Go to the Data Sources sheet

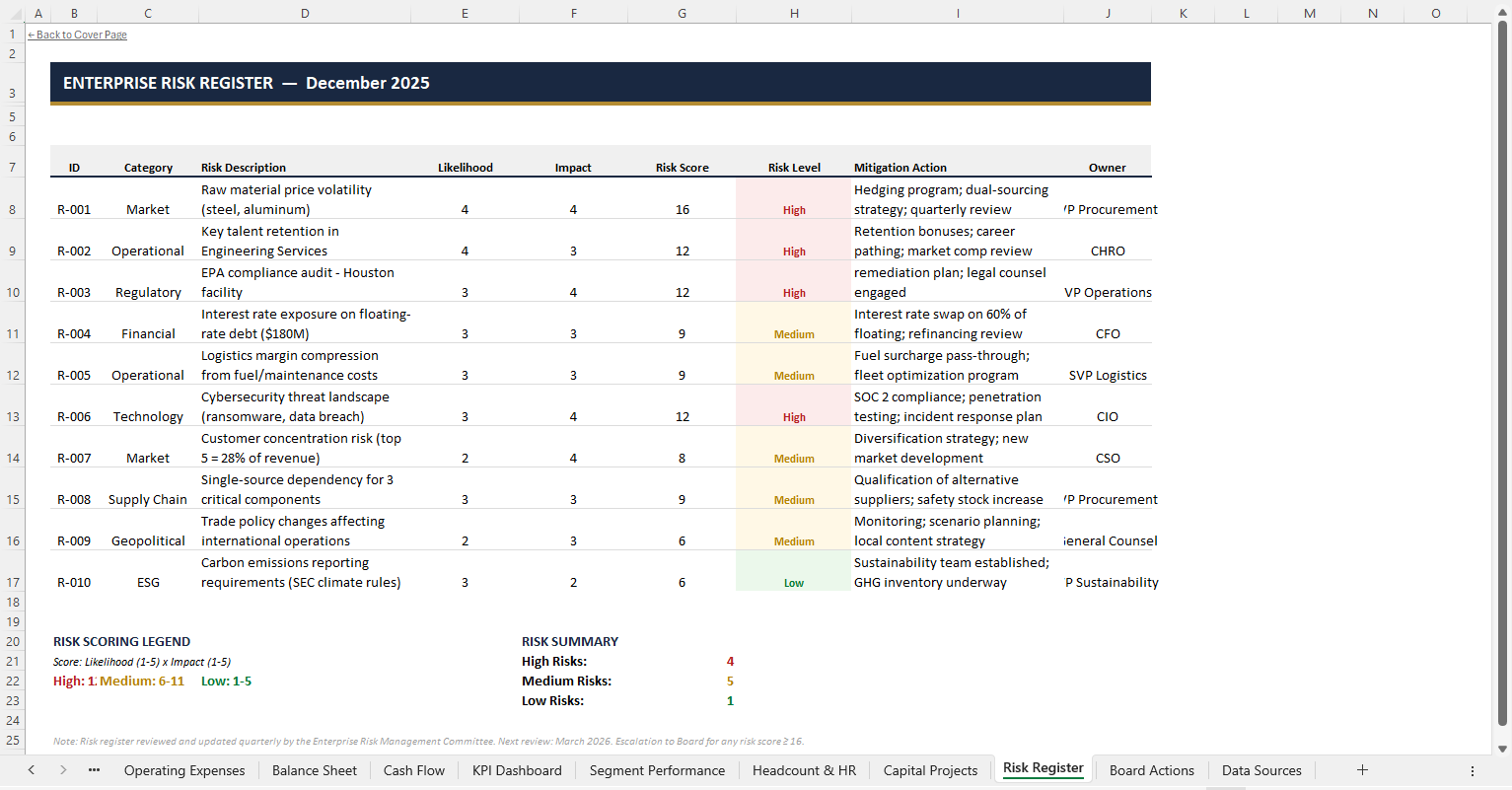pos(1261,769)
